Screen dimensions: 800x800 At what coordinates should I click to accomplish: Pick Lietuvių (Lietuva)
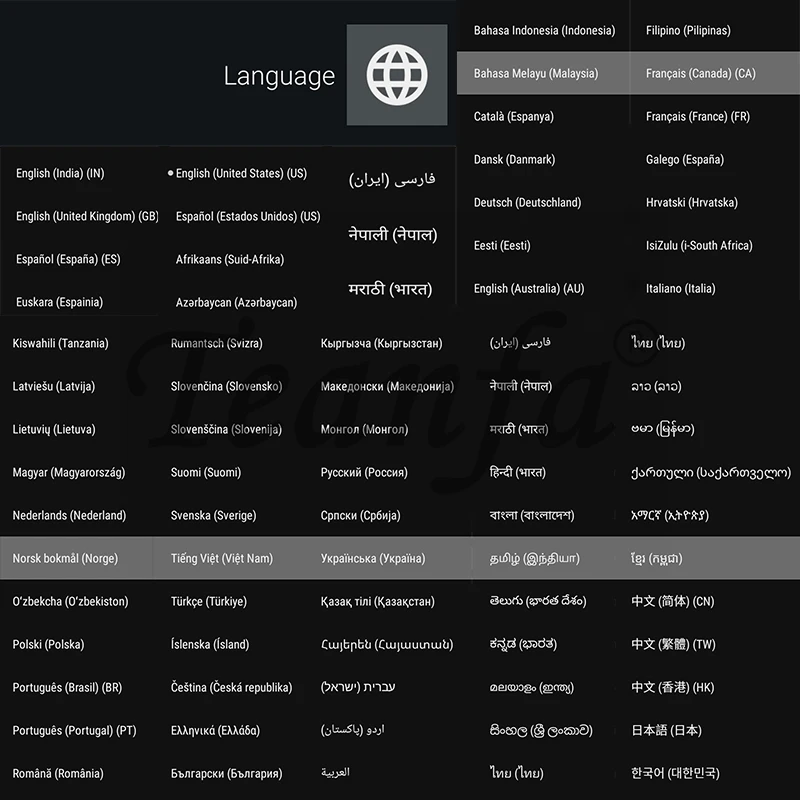54,429
